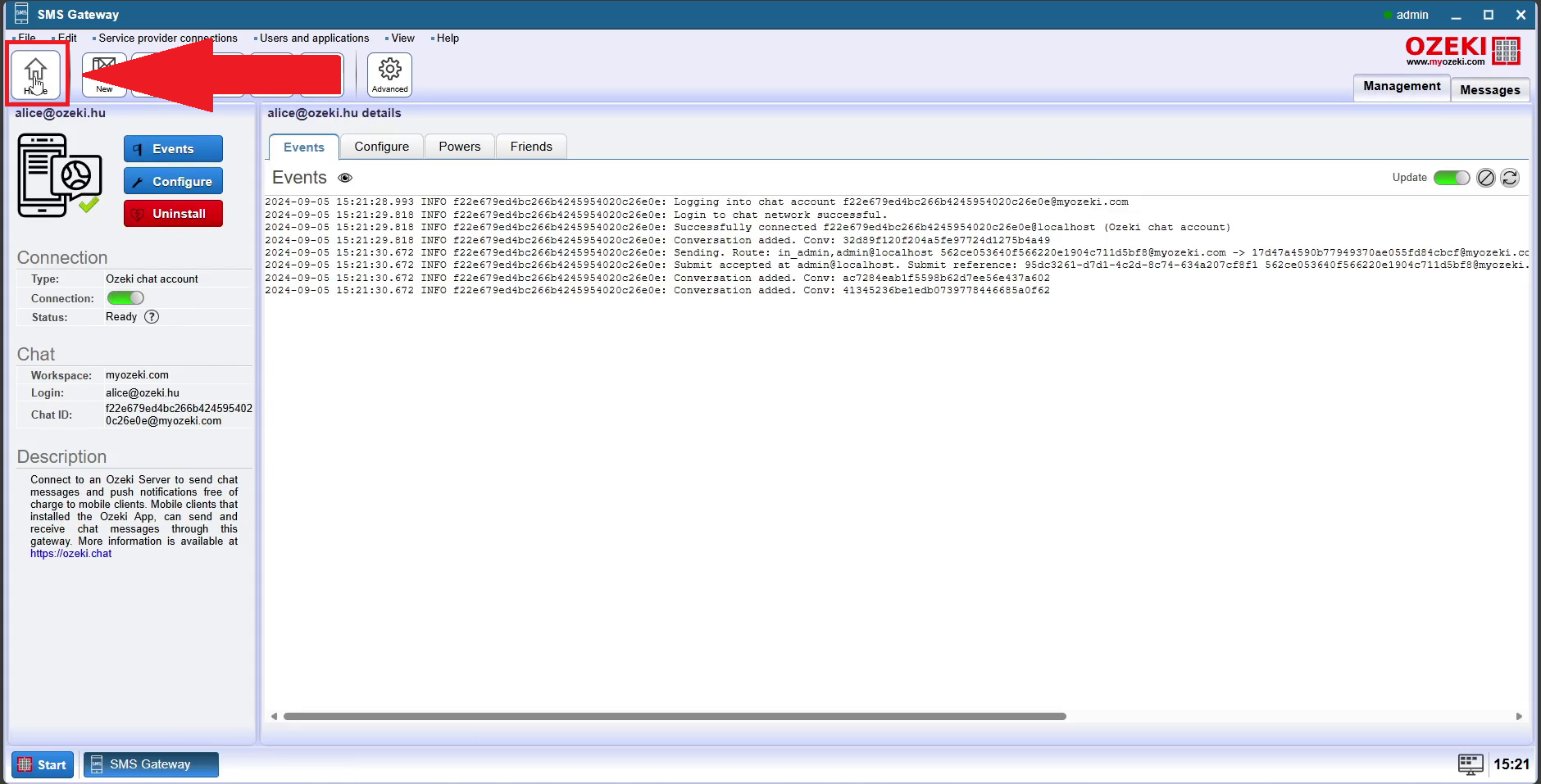This screenshot has height=784, width=1541.
Task: Click the 15:21 clock in taskbar
Action: coord(1511,764)
